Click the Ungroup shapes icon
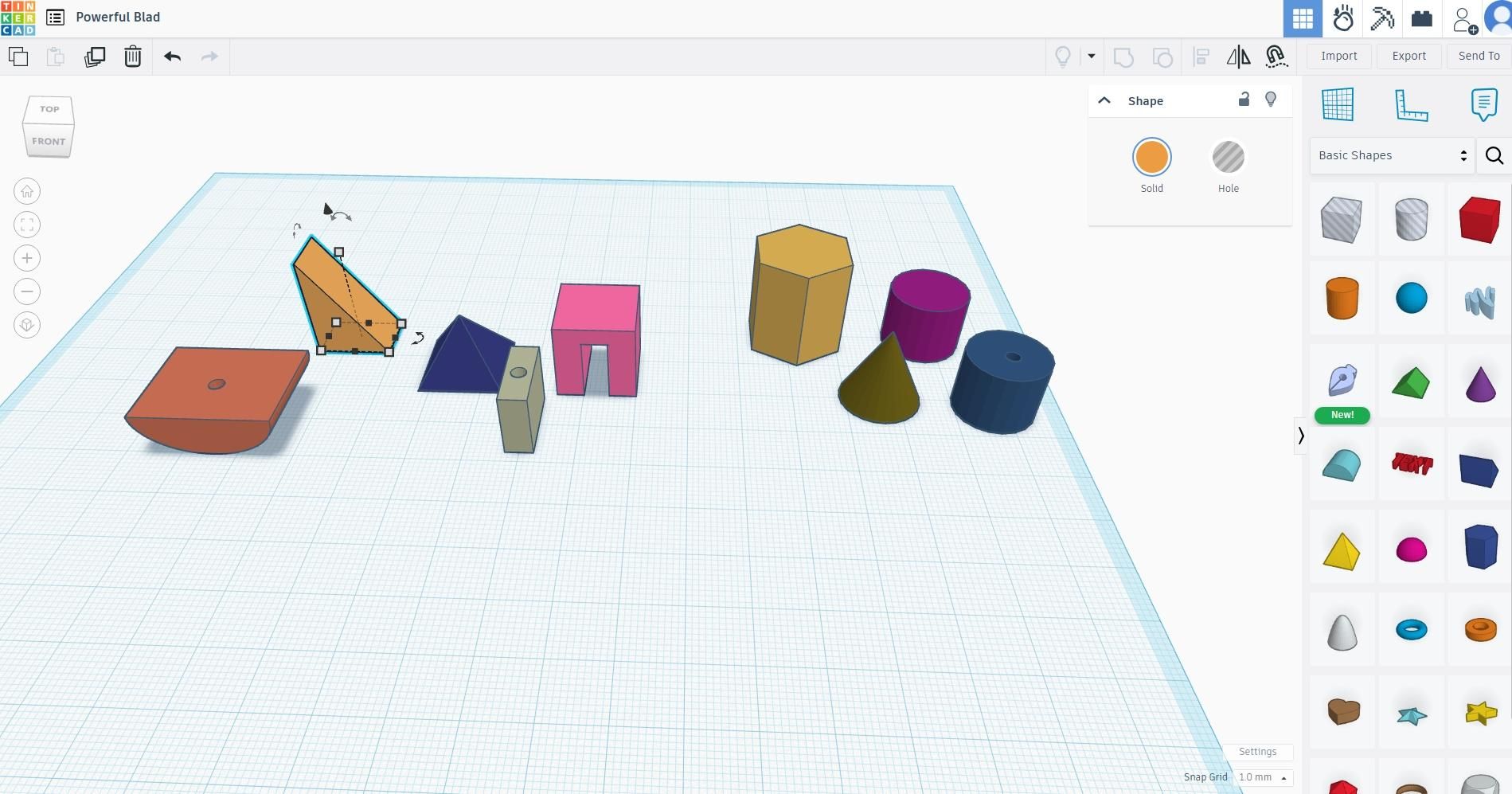Screen dimensions: 1512x794 point(1162,57)
